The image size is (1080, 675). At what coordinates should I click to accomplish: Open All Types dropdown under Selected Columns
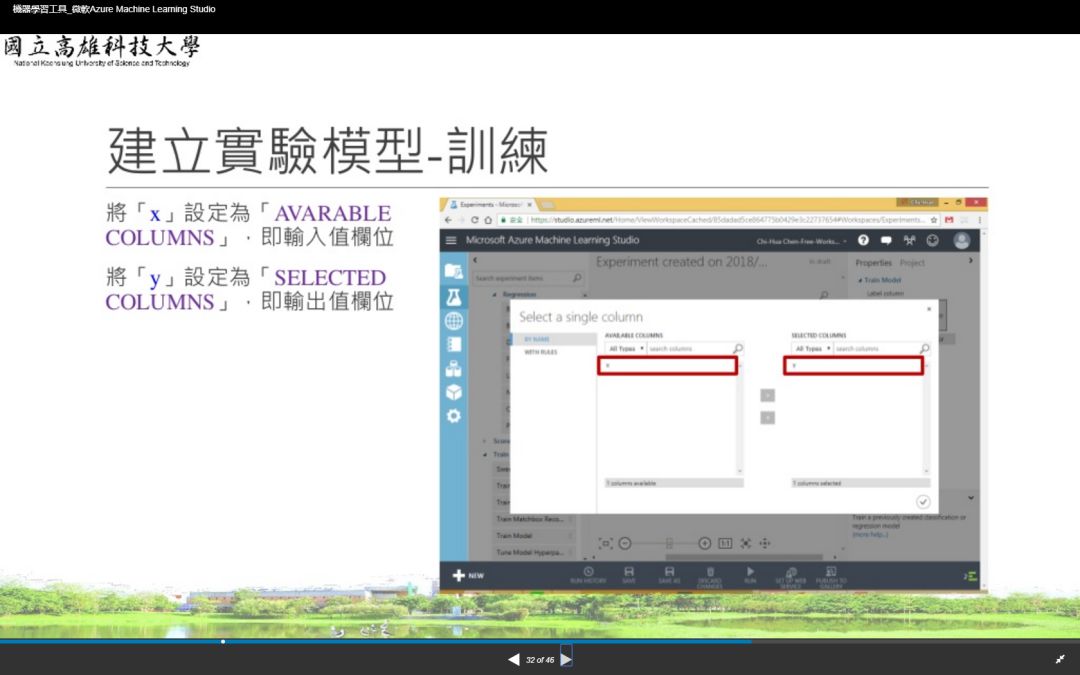click(812, 349)
